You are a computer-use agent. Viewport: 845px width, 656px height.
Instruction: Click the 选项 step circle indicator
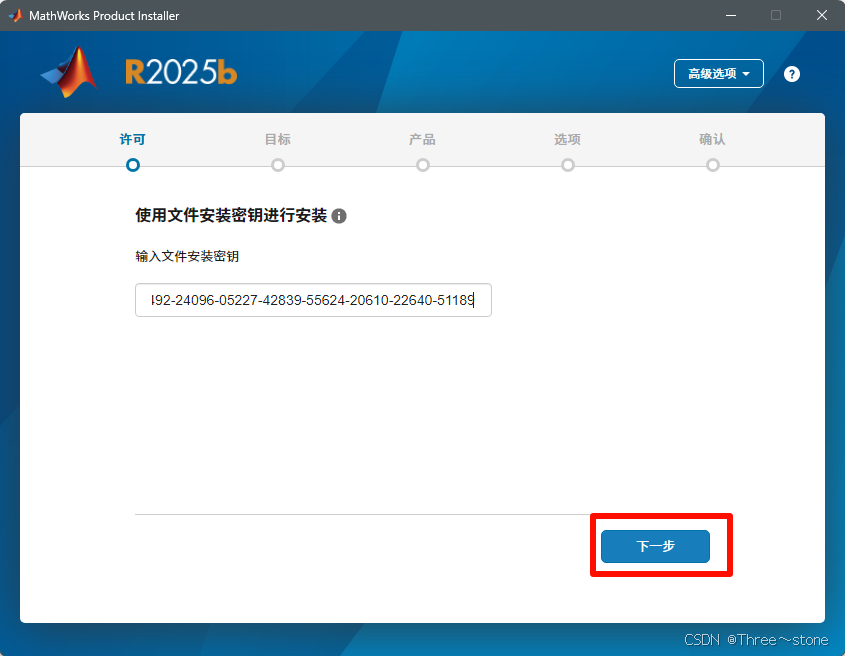click(x=567, y=165)
